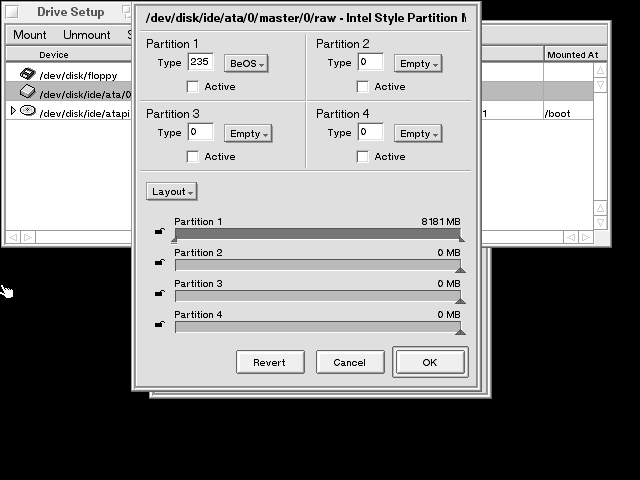640x480 pixels.
Task: Enable Active checkbox for Partition 2
Action: tap(362, 87)
